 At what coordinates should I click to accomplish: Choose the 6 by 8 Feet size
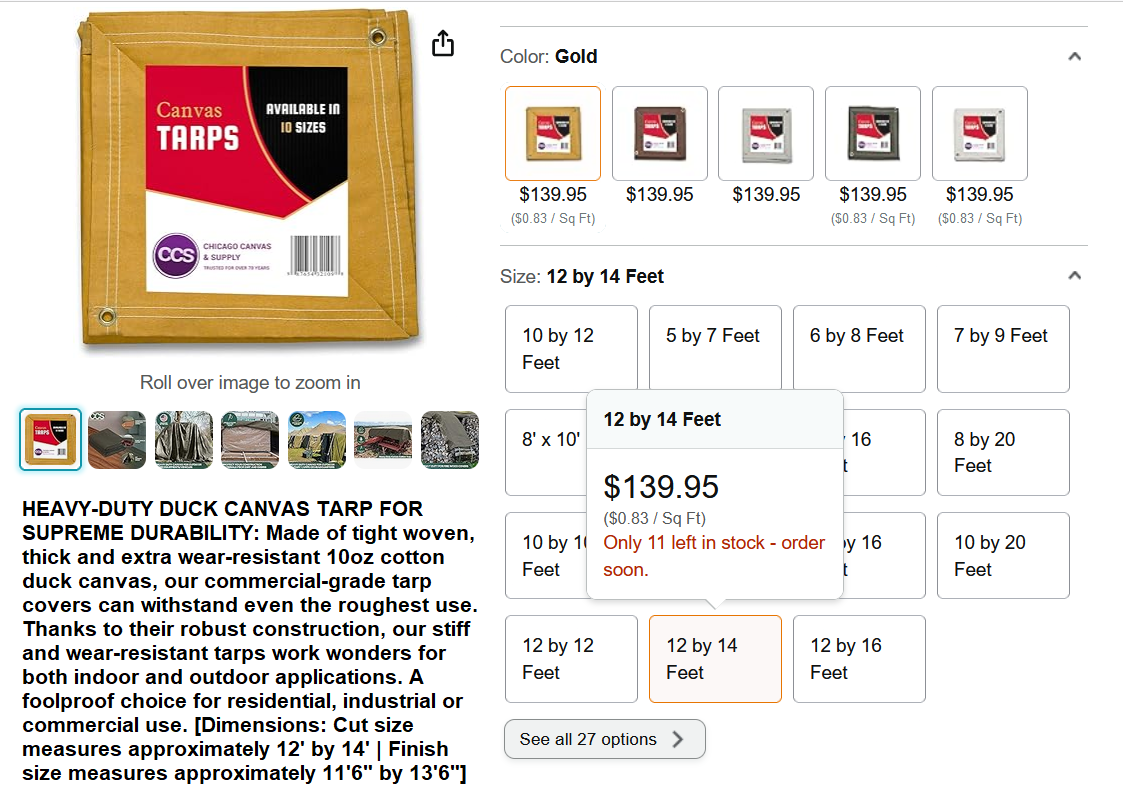(858, 348)
